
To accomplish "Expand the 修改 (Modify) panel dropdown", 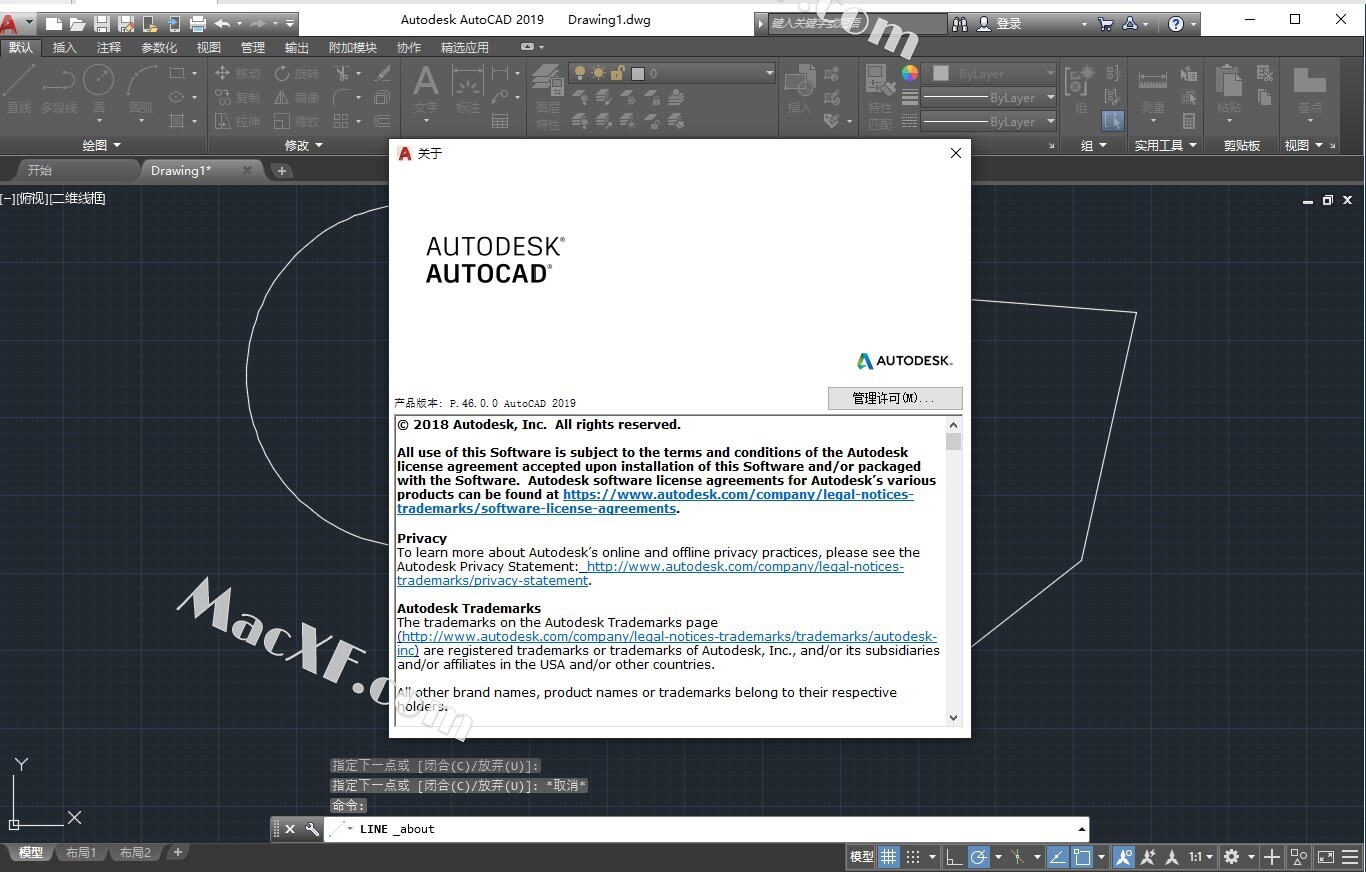I will pyautogui.click(x=304, y=145).
